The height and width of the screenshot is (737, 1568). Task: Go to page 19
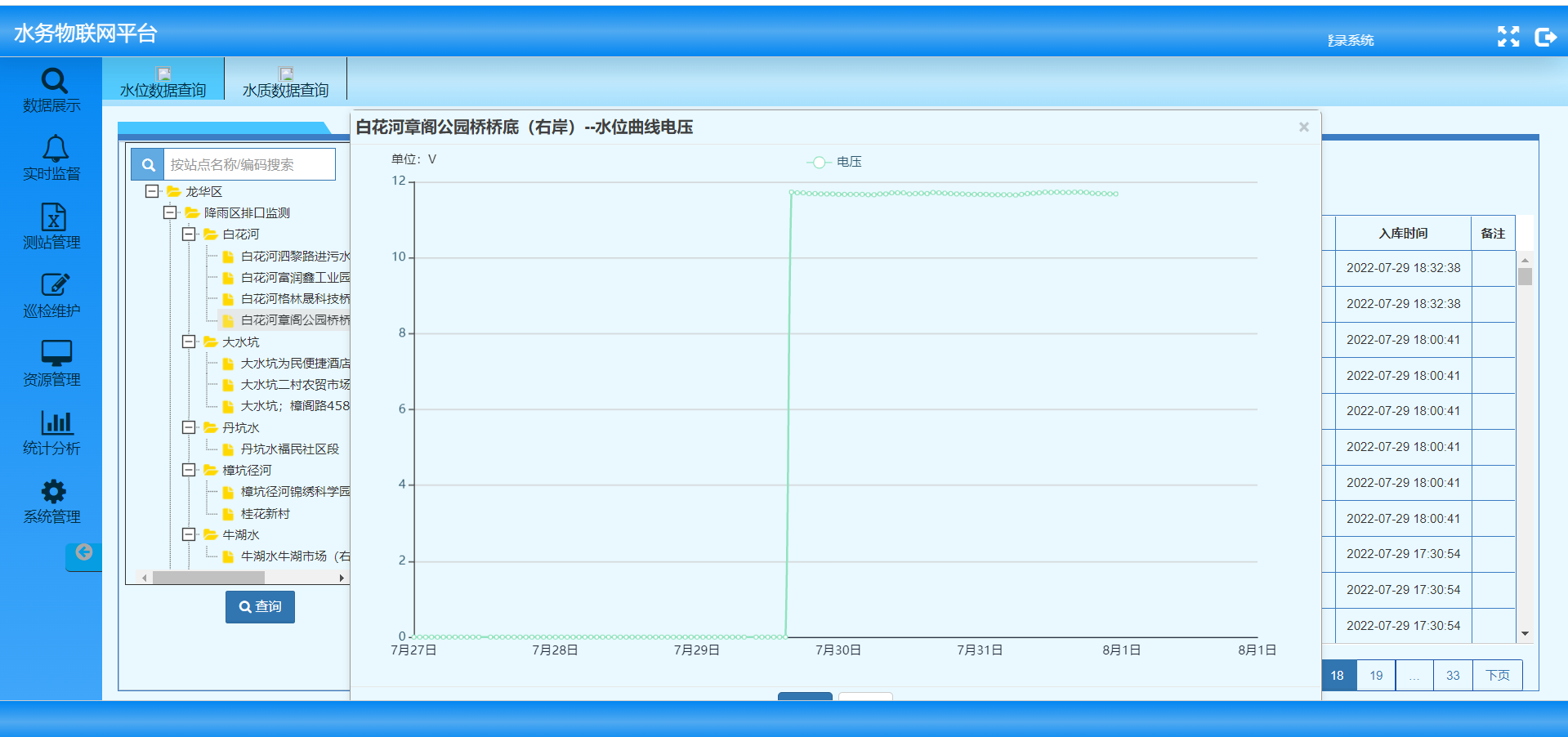click(x=1376, y=675)
